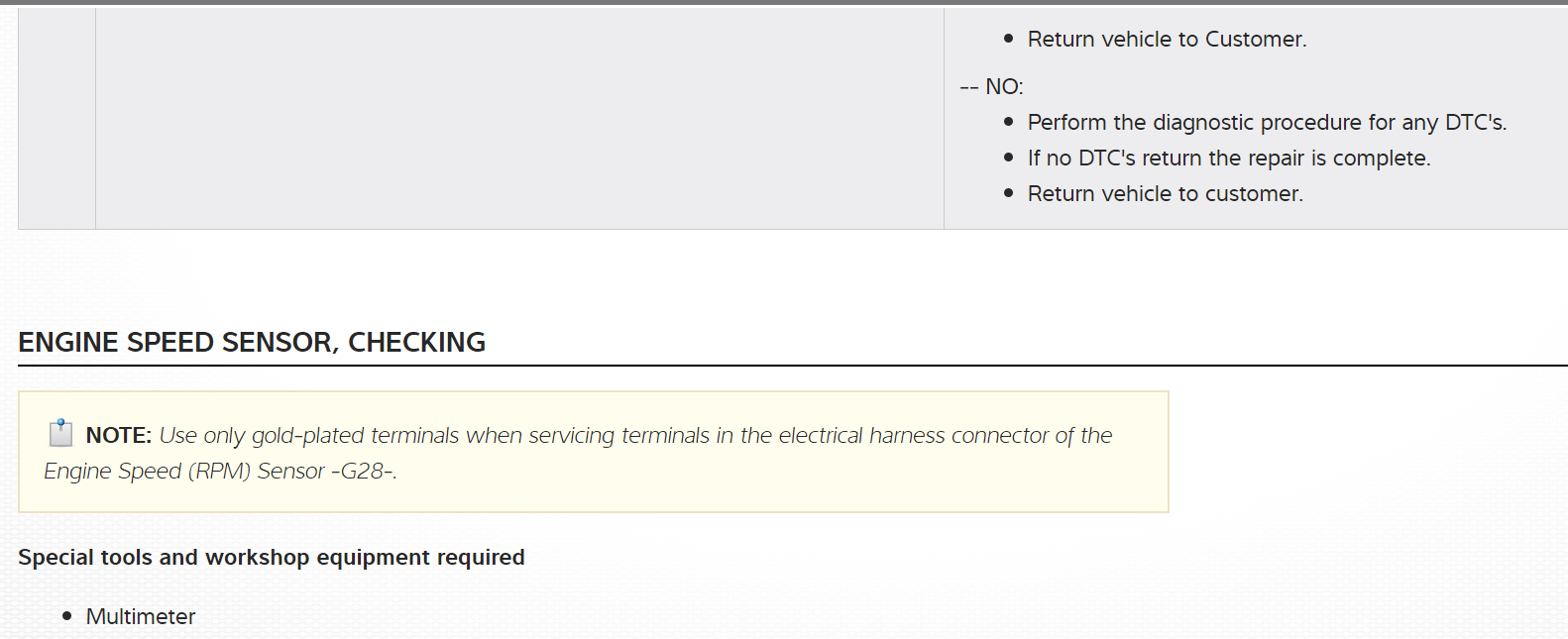Viewport: 1568px width, 639px height.
Task: Click the bullet point before Multimeter
Action: pos(67,616)
